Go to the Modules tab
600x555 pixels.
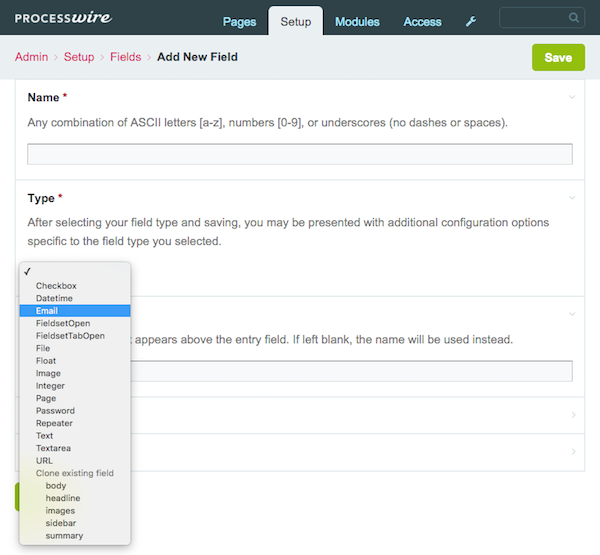(357, 22)
